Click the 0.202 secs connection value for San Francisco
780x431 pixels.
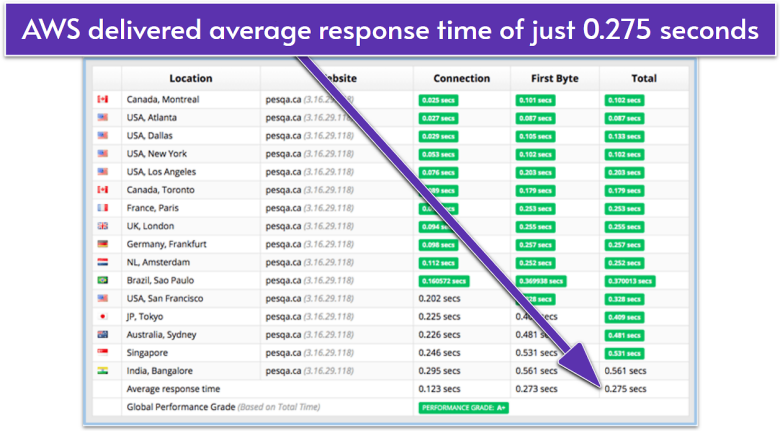click(439, 299)
